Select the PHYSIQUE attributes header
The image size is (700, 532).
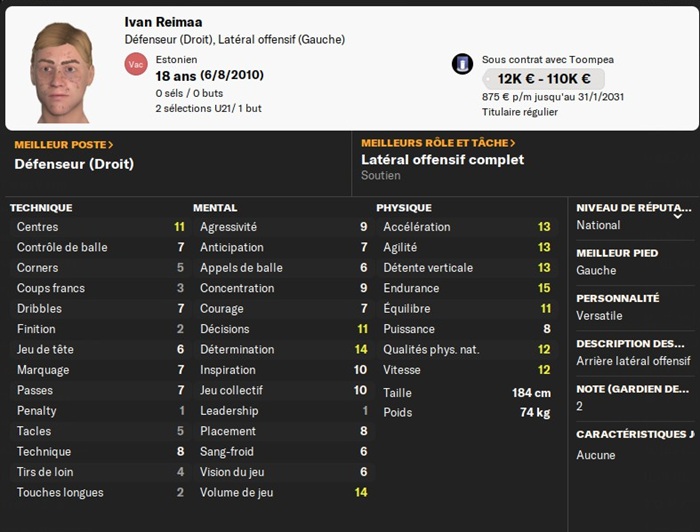tap(404, 208)
